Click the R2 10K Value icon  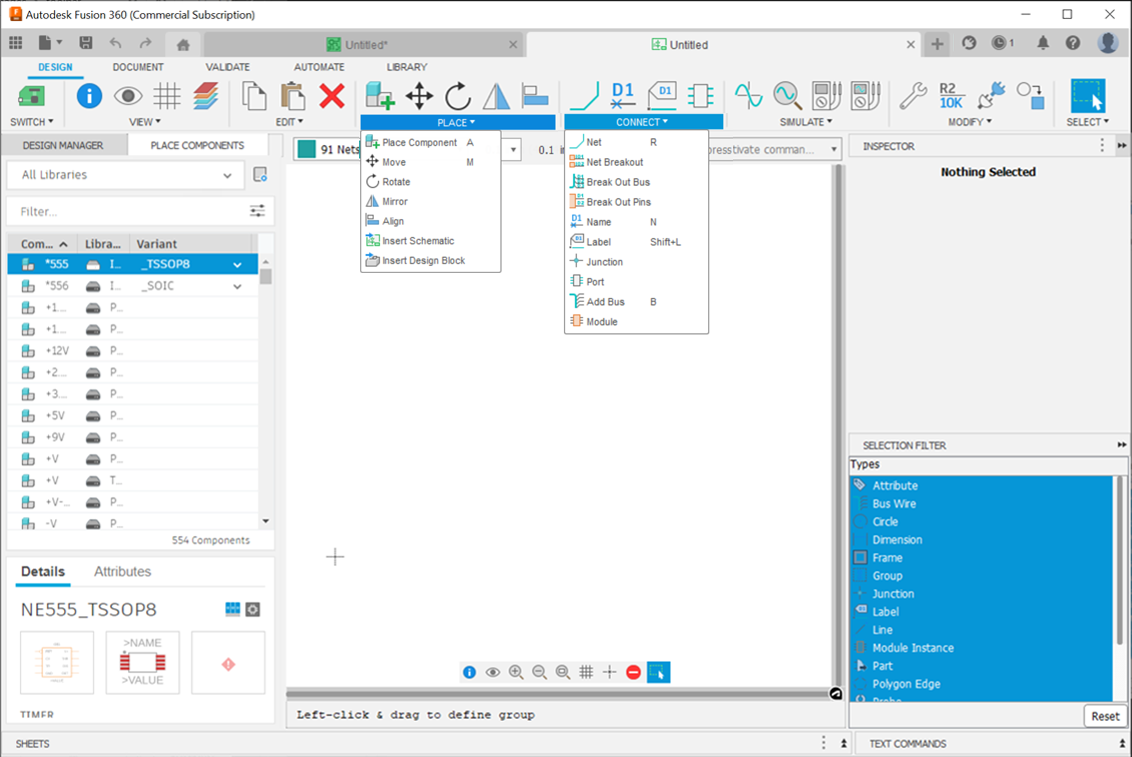952,96
